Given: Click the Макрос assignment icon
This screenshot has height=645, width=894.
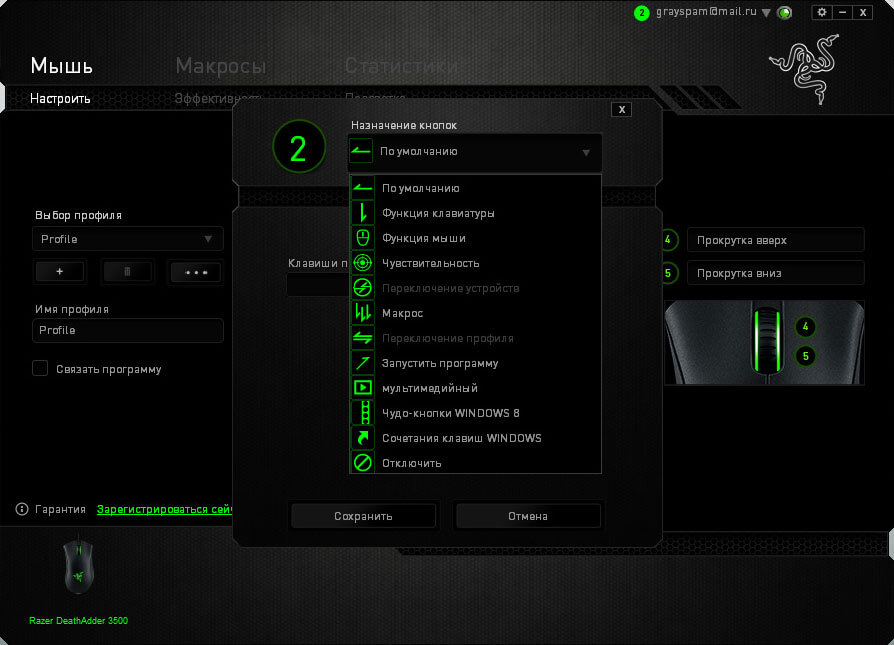Looking at the screenshot, I should [362, 312].
